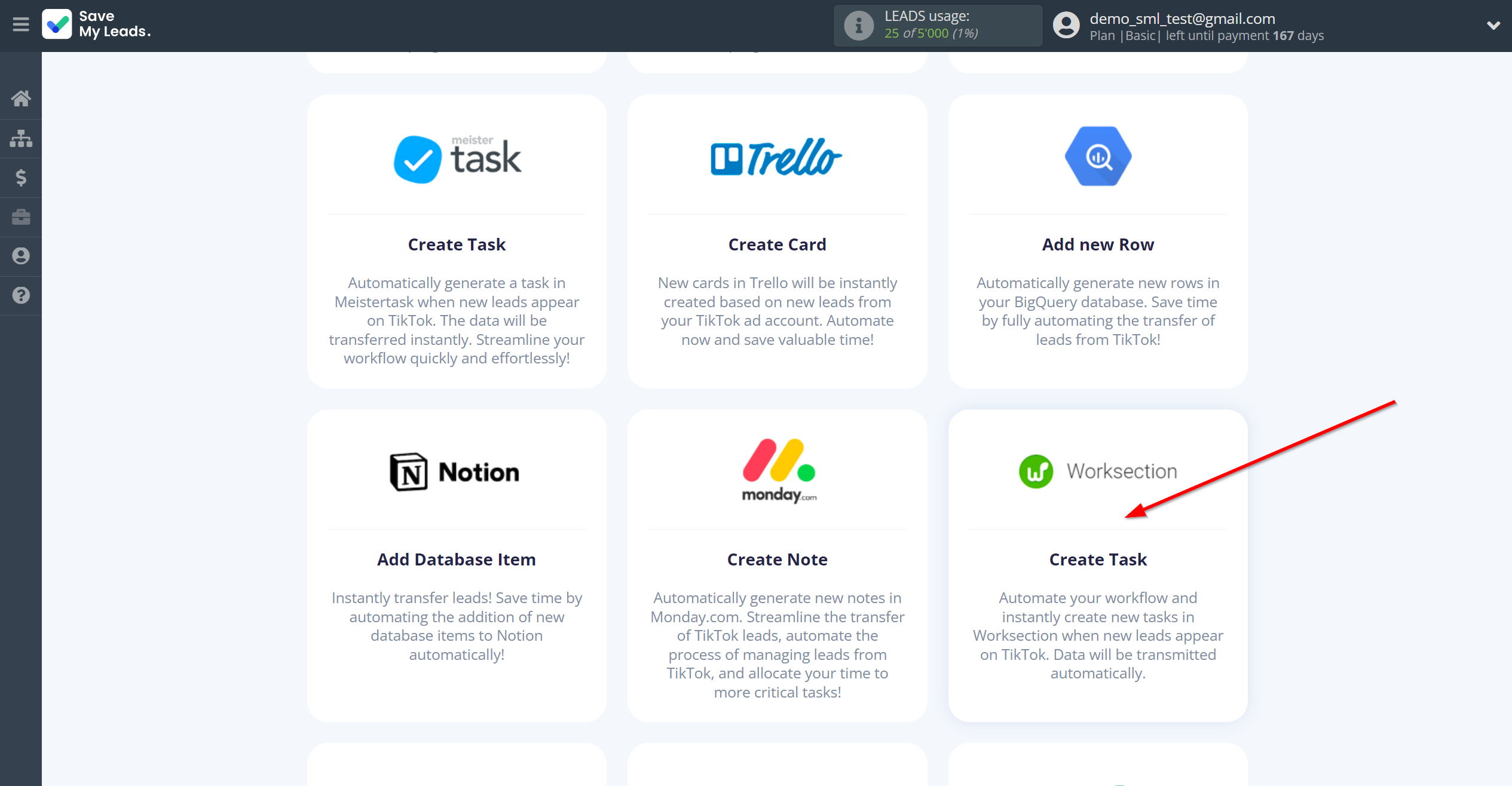This screenshot has width=1512, height=786.
Task: Open the briefcase services icon
Action: click(21, 217)
